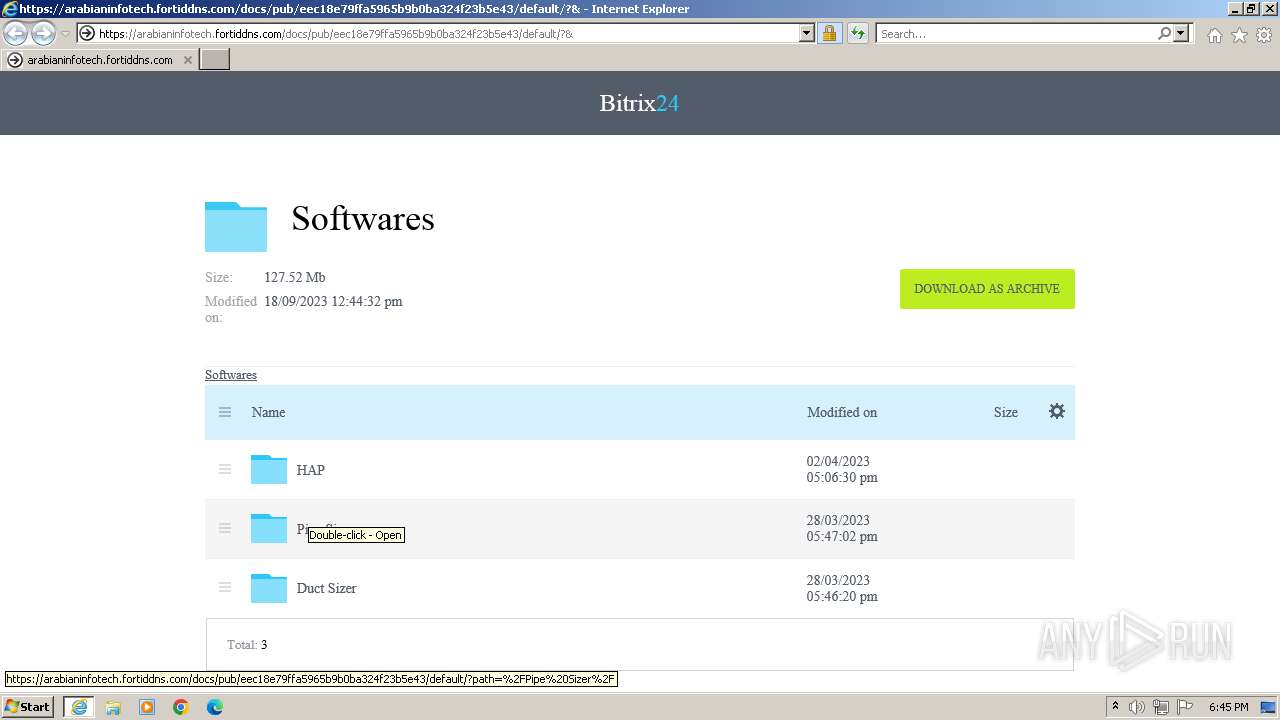
Task: Open the search provider dropdown arrow
Action: pos(1181,34)
